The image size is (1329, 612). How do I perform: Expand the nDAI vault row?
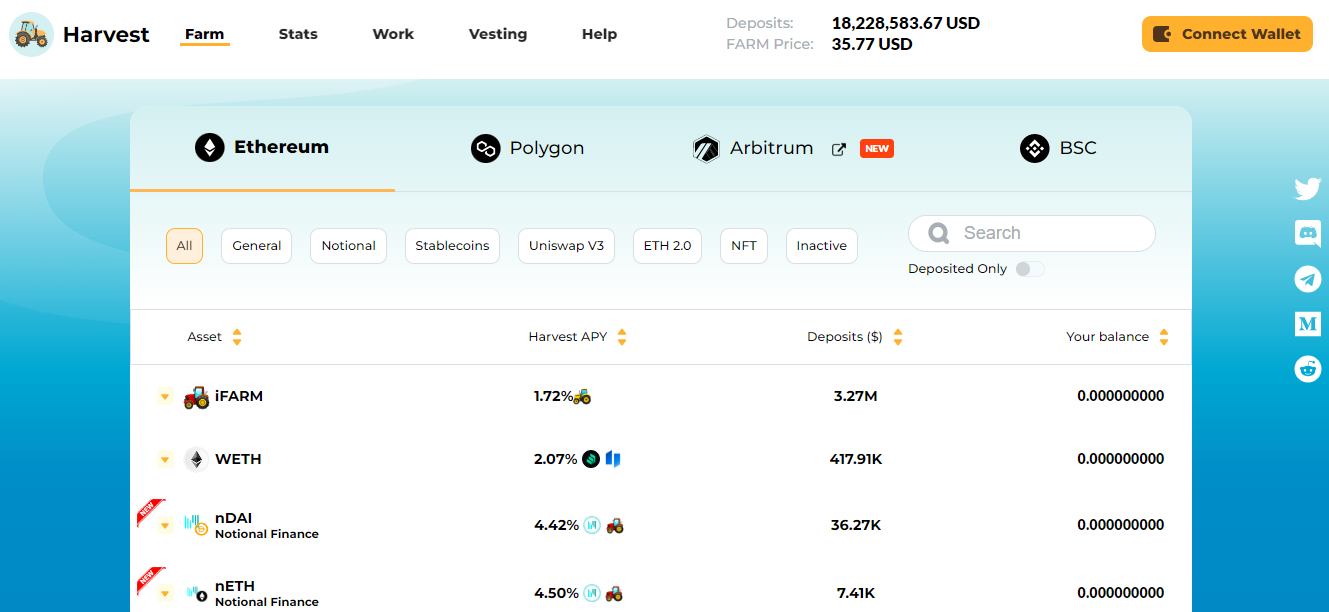coord(165,526)
